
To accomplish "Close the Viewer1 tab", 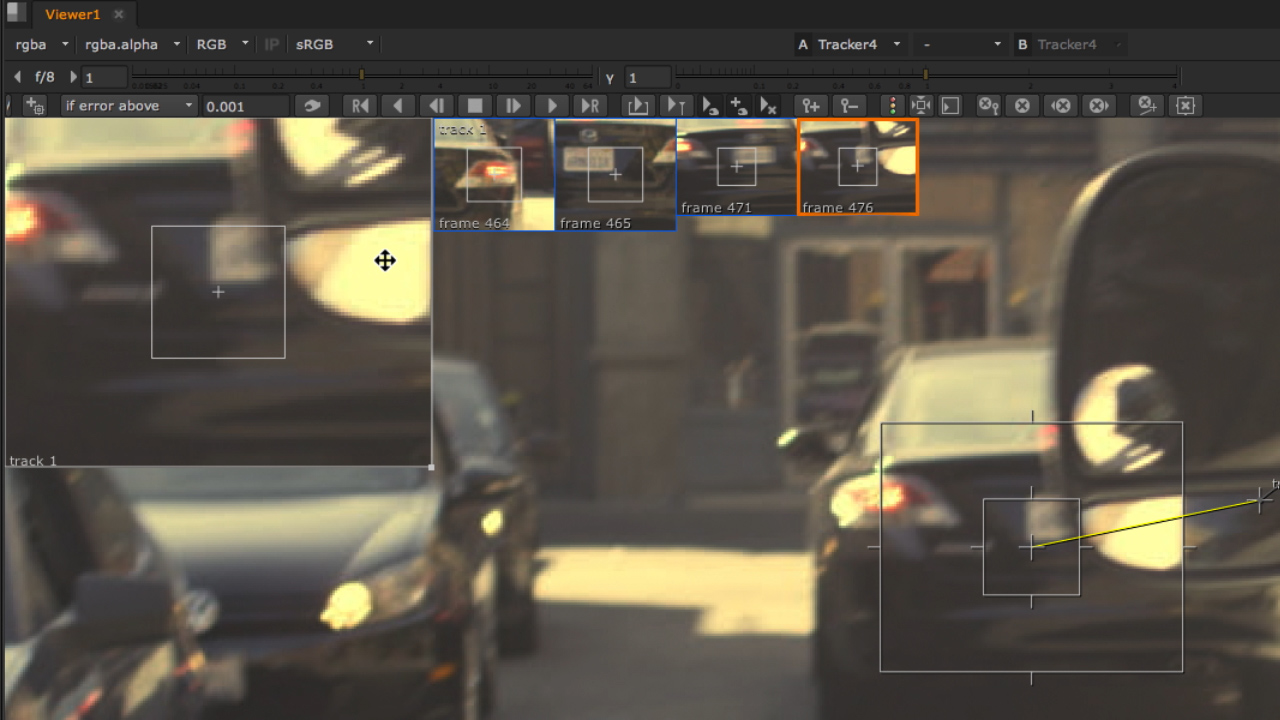I will tap(119, 14).
